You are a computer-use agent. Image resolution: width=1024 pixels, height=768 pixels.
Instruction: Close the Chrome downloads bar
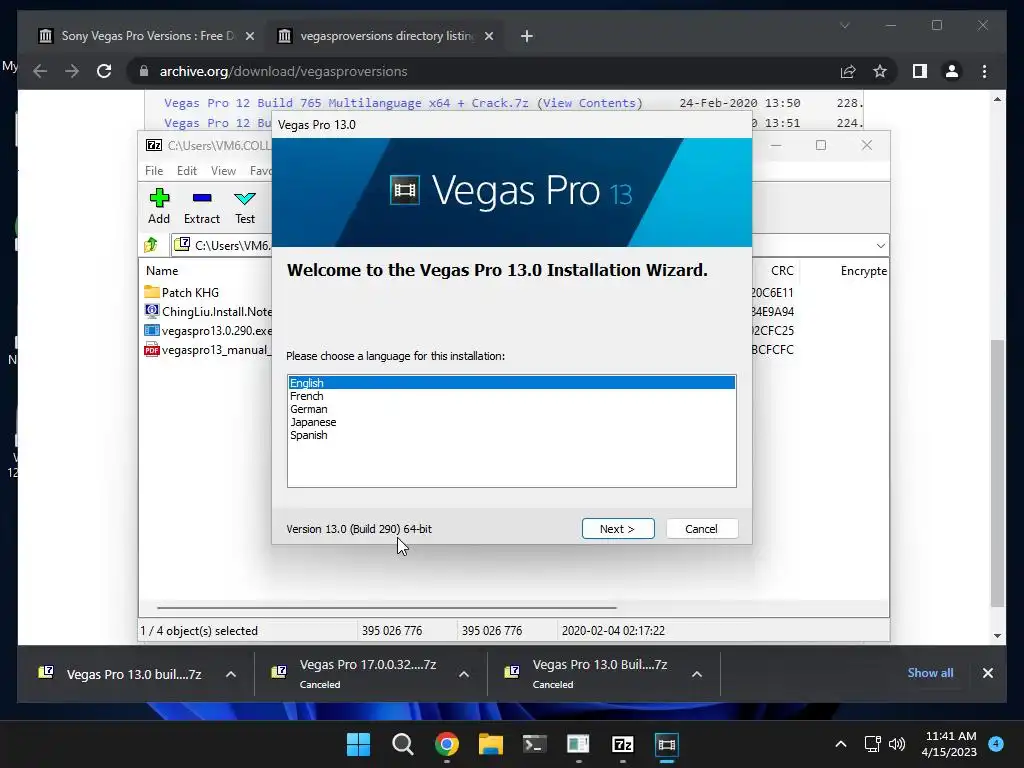point(987,673)
